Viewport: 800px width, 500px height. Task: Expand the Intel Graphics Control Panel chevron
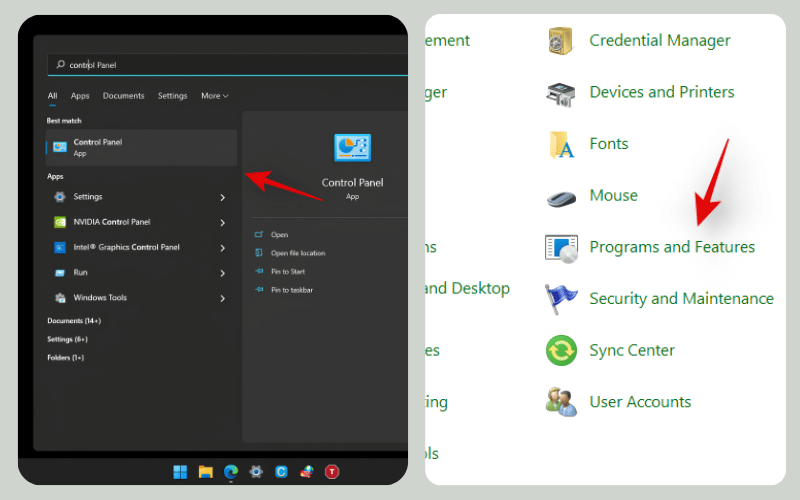pyautogui.click(x=222, y=248)
